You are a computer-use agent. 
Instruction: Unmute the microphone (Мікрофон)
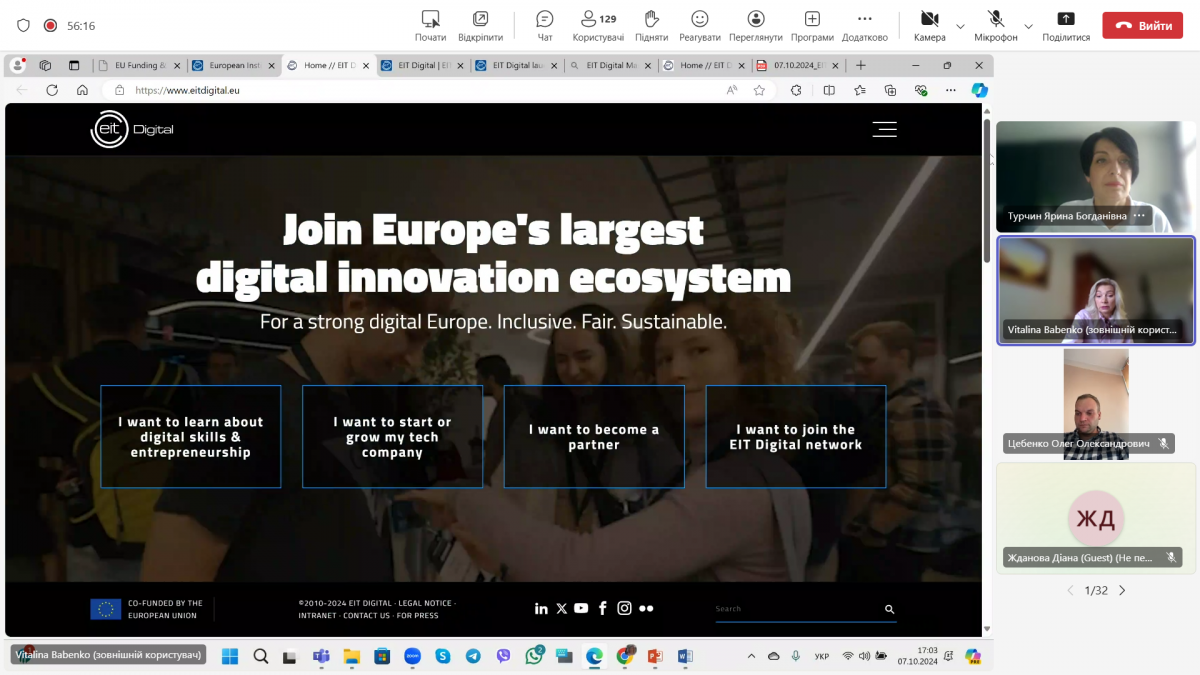point(995,19)
